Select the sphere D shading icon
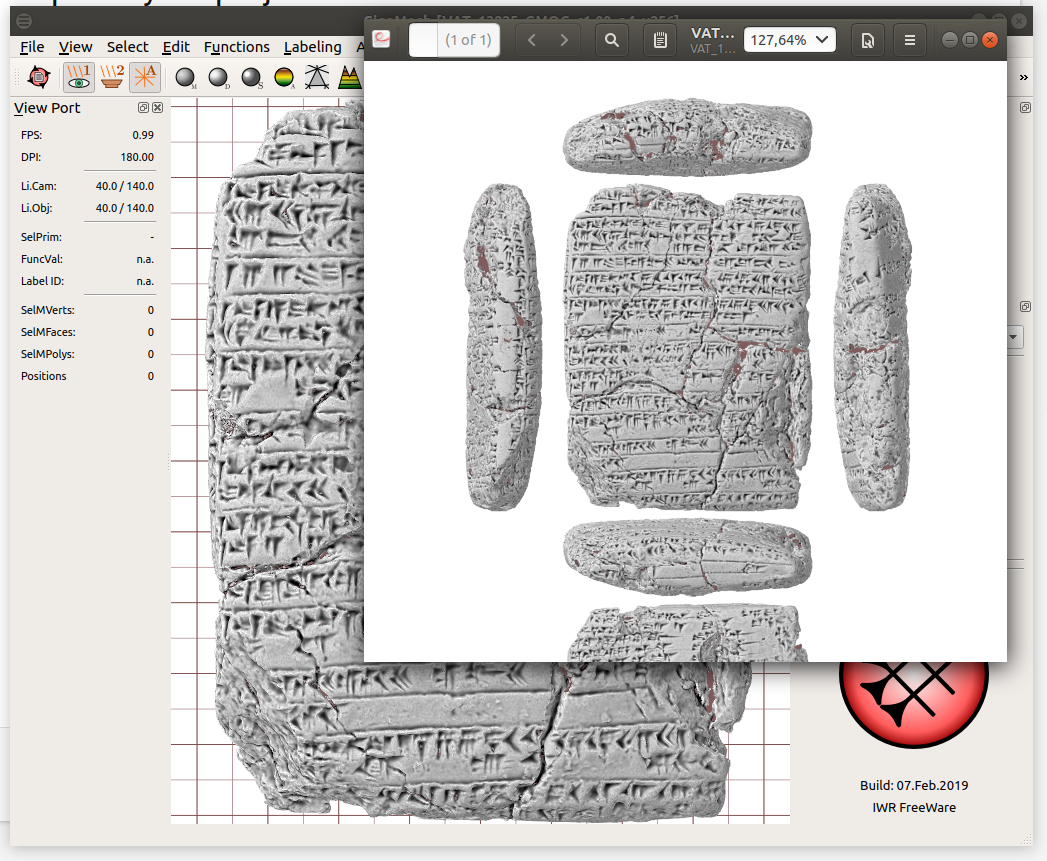The height and width of the screenshot is (861, 1047). (x=218, y=78)
